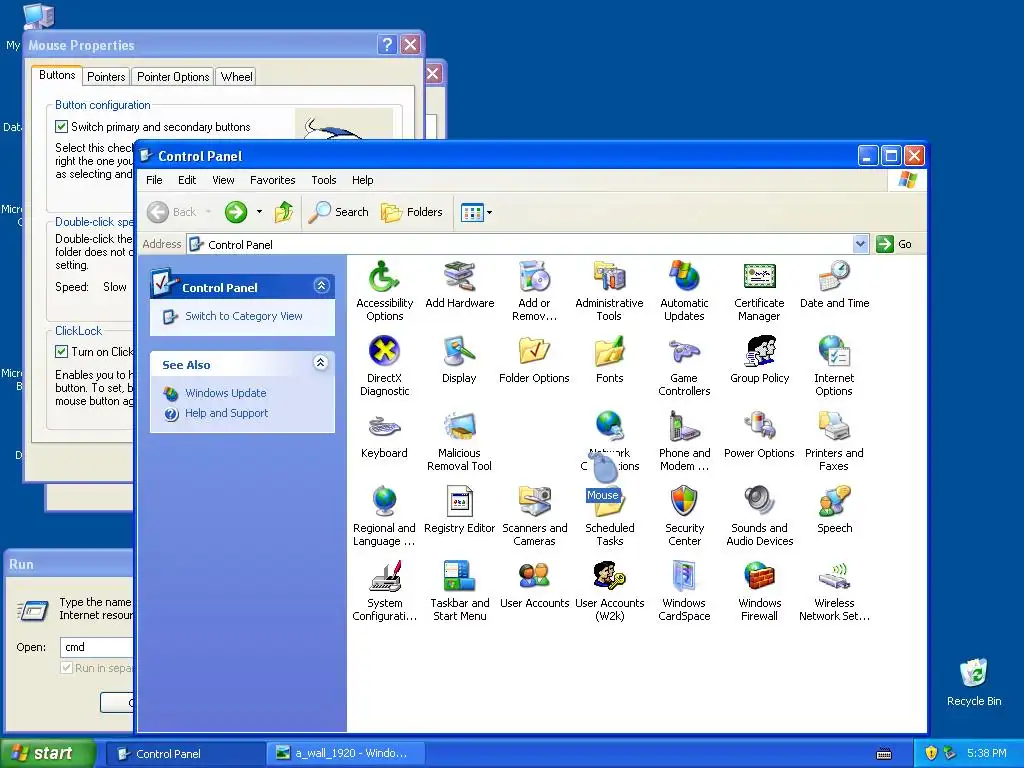Click Switch to Category View link

pos(244,316)
